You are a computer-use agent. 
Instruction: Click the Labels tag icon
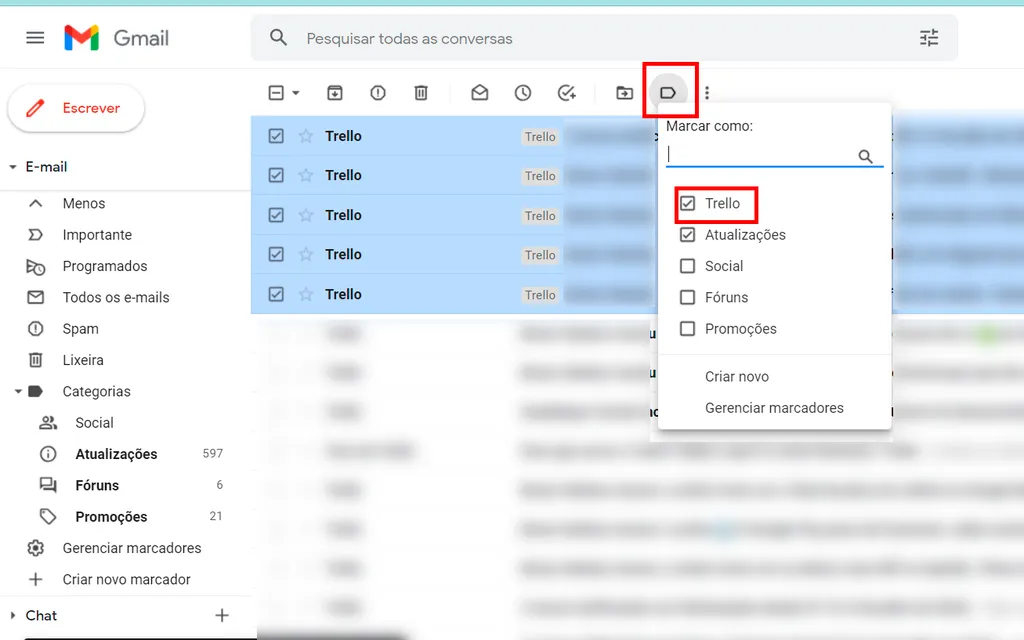tap(667, 93)
